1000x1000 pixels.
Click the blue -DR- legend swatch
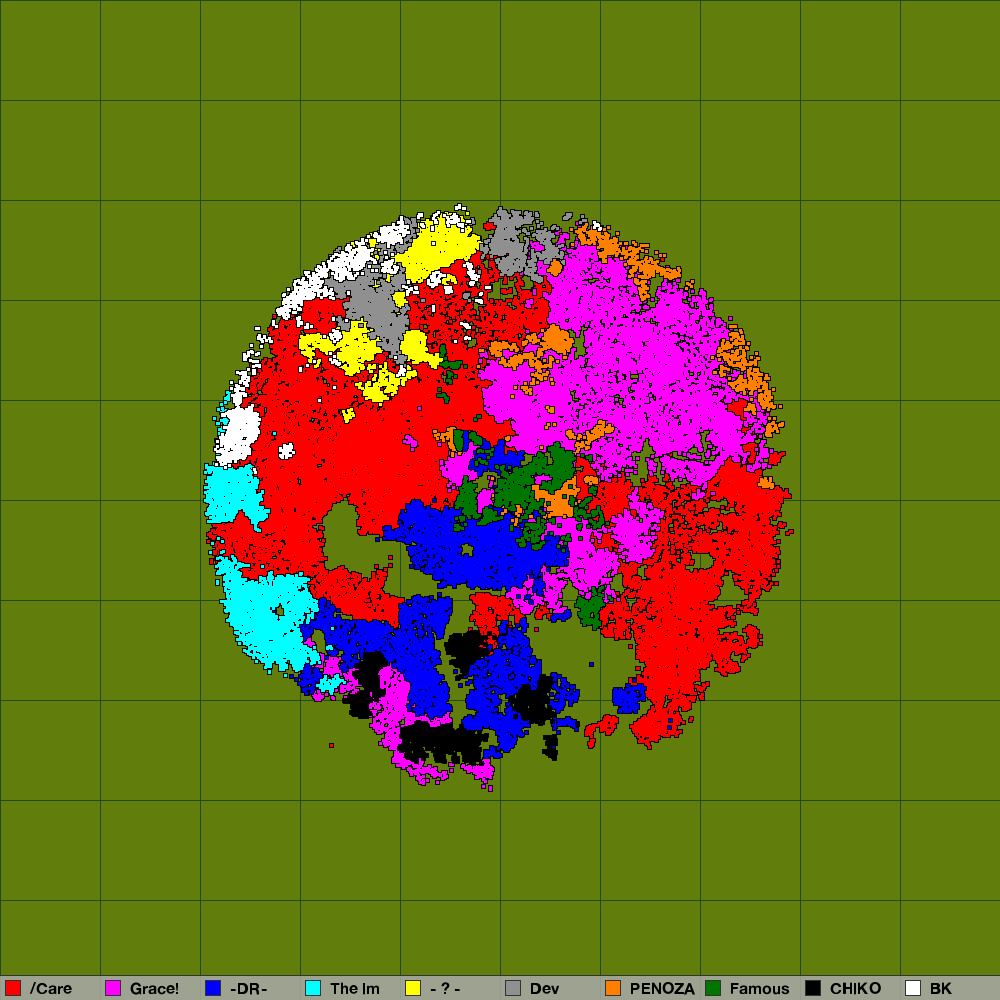pyautogui.click(x=213, y=988)
